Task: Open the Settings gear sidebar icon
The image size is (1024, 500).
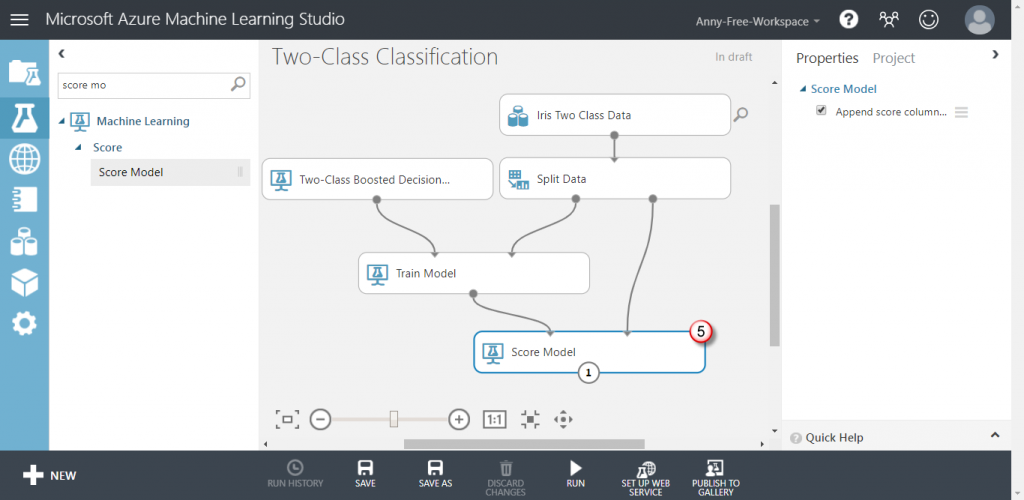Action: coord(24,324)
